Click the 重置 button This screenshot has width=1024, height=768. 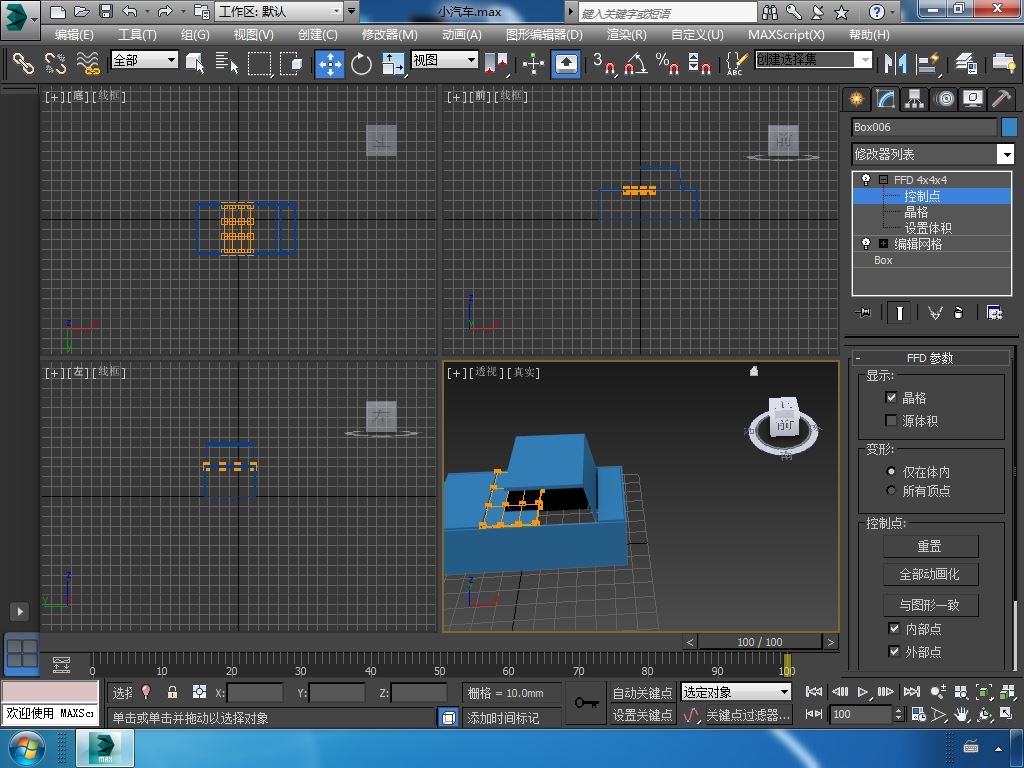tap(930, 546)
